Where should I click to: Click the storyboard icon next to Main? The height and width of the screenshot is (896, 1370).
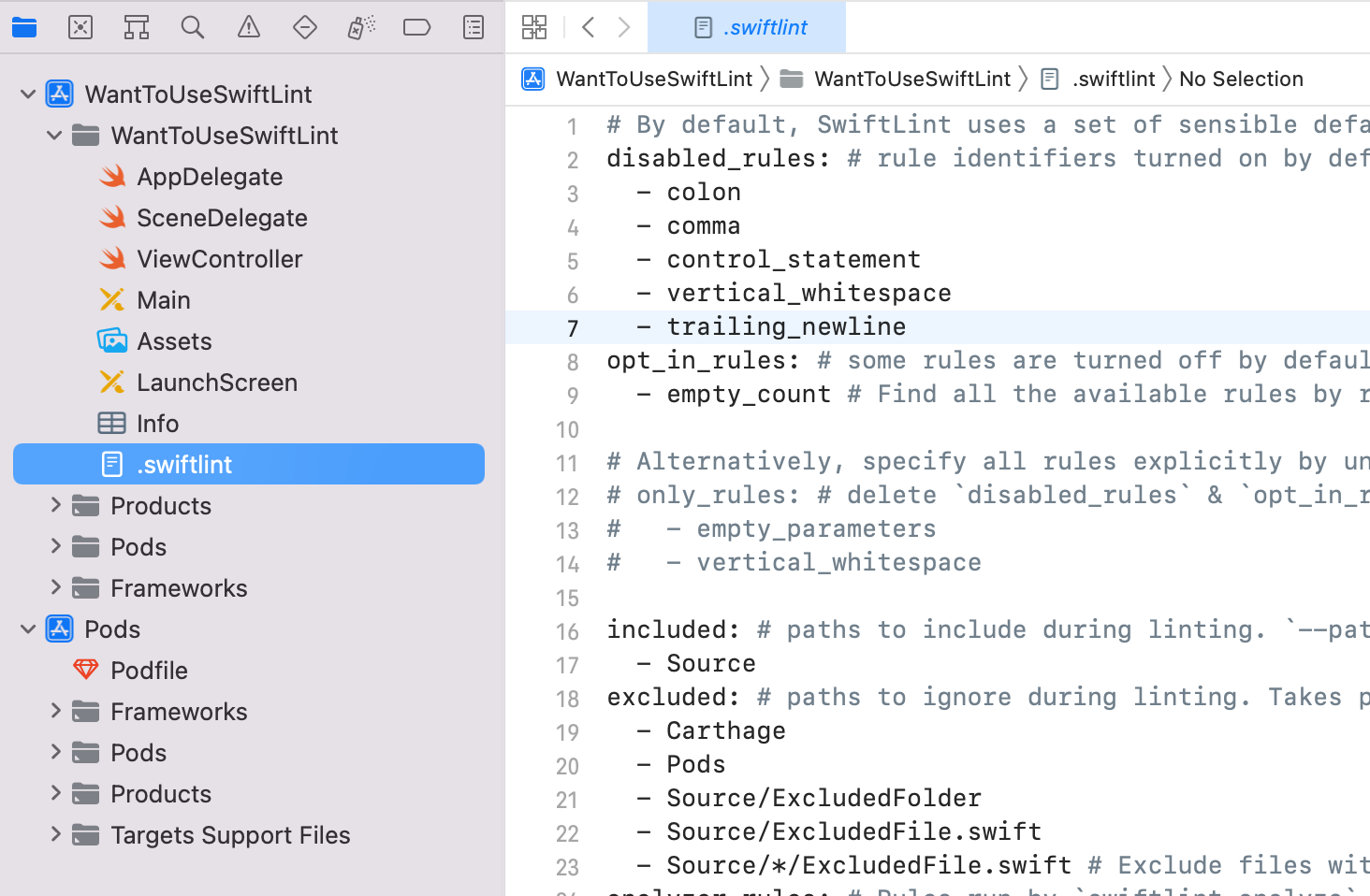[x=112, y=299]
